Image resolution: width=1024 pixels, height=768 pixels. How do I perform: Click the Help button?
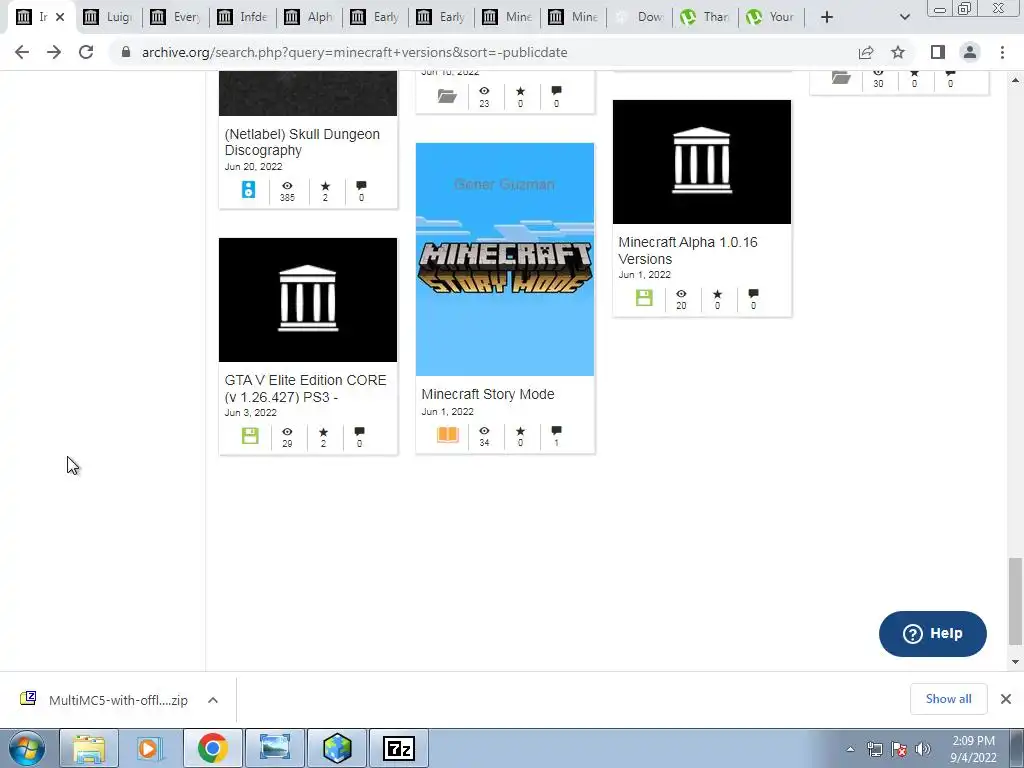(933, 633)
